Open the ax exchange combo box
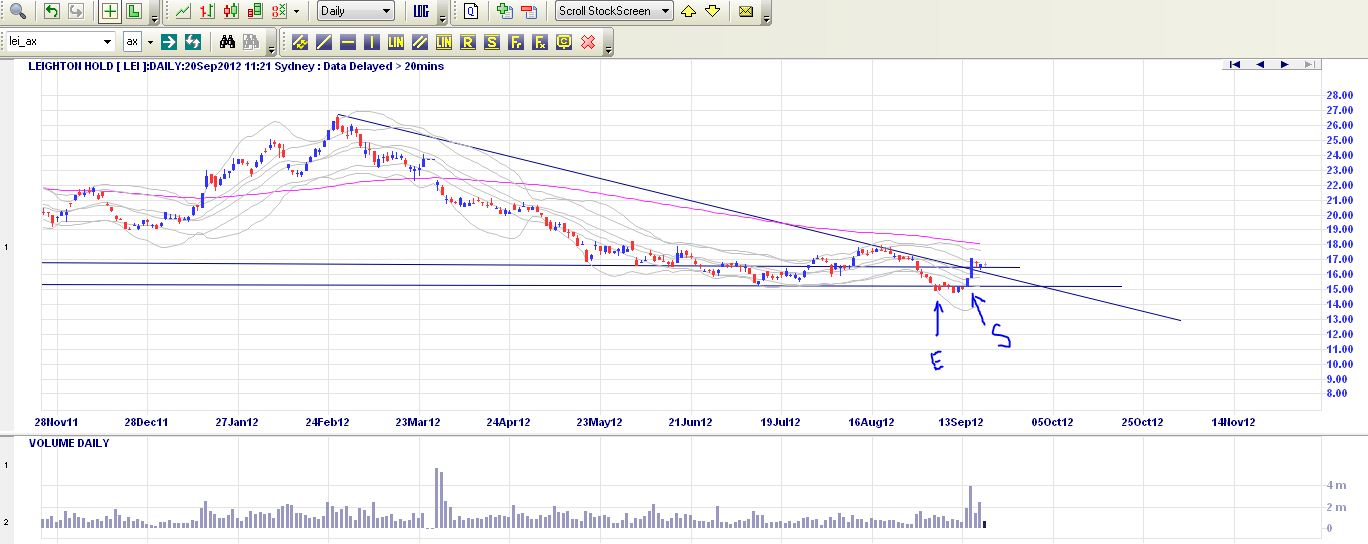1368x544 pixels. pos(133,41)
